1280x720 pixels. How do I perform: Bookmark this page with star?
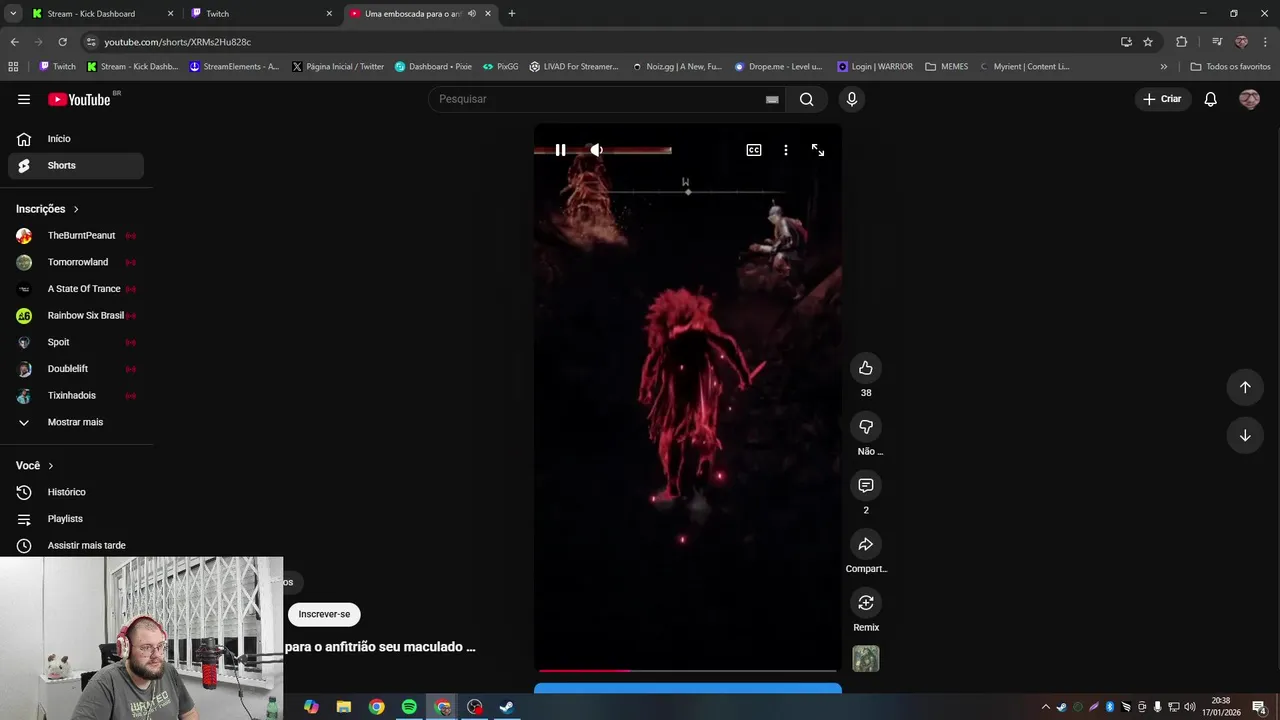coord(1148,42)
